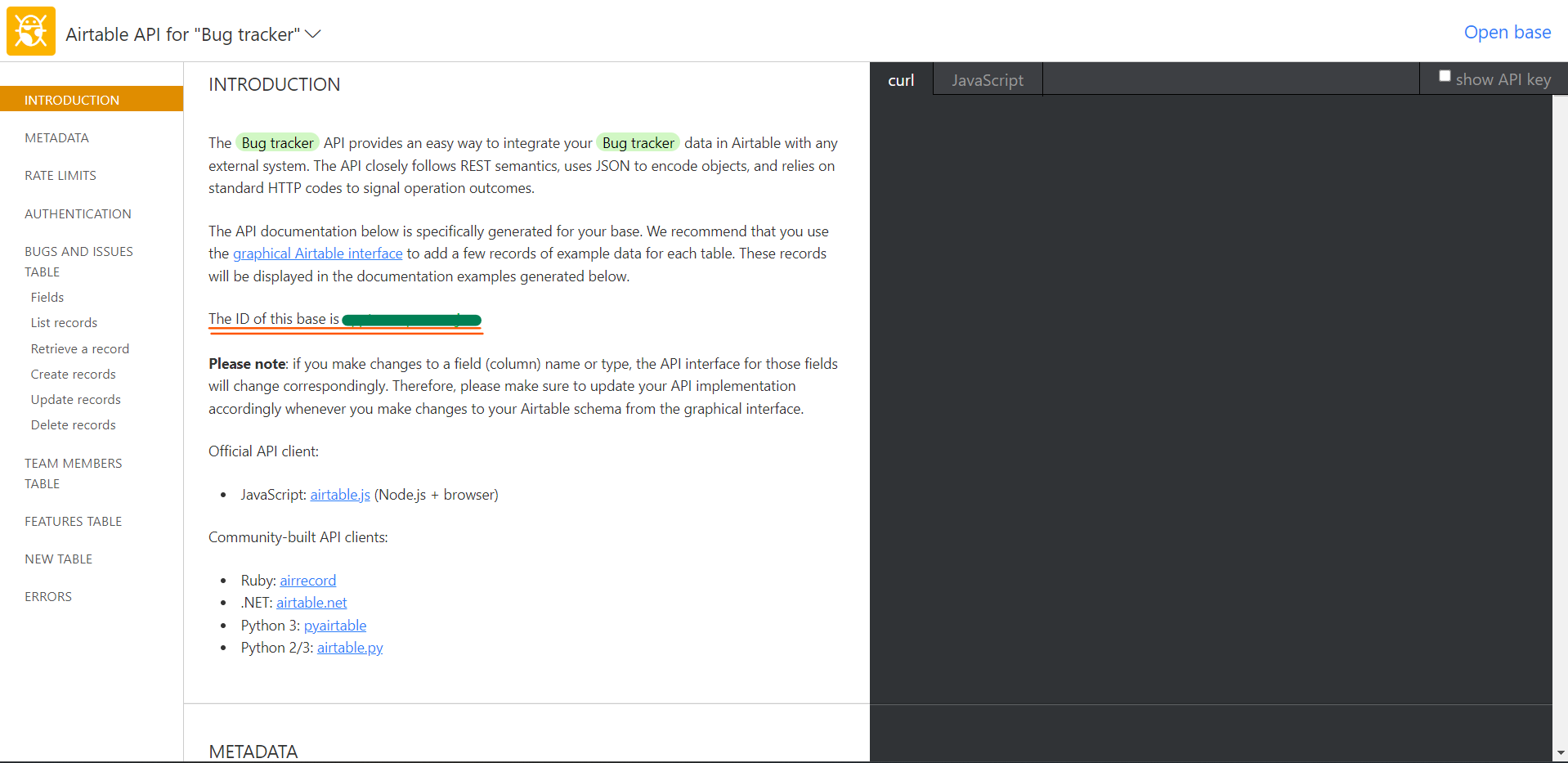Click the Airtable API for Bug tracker title
This screenshot has height=763, width=1568.
pos(183,34)
